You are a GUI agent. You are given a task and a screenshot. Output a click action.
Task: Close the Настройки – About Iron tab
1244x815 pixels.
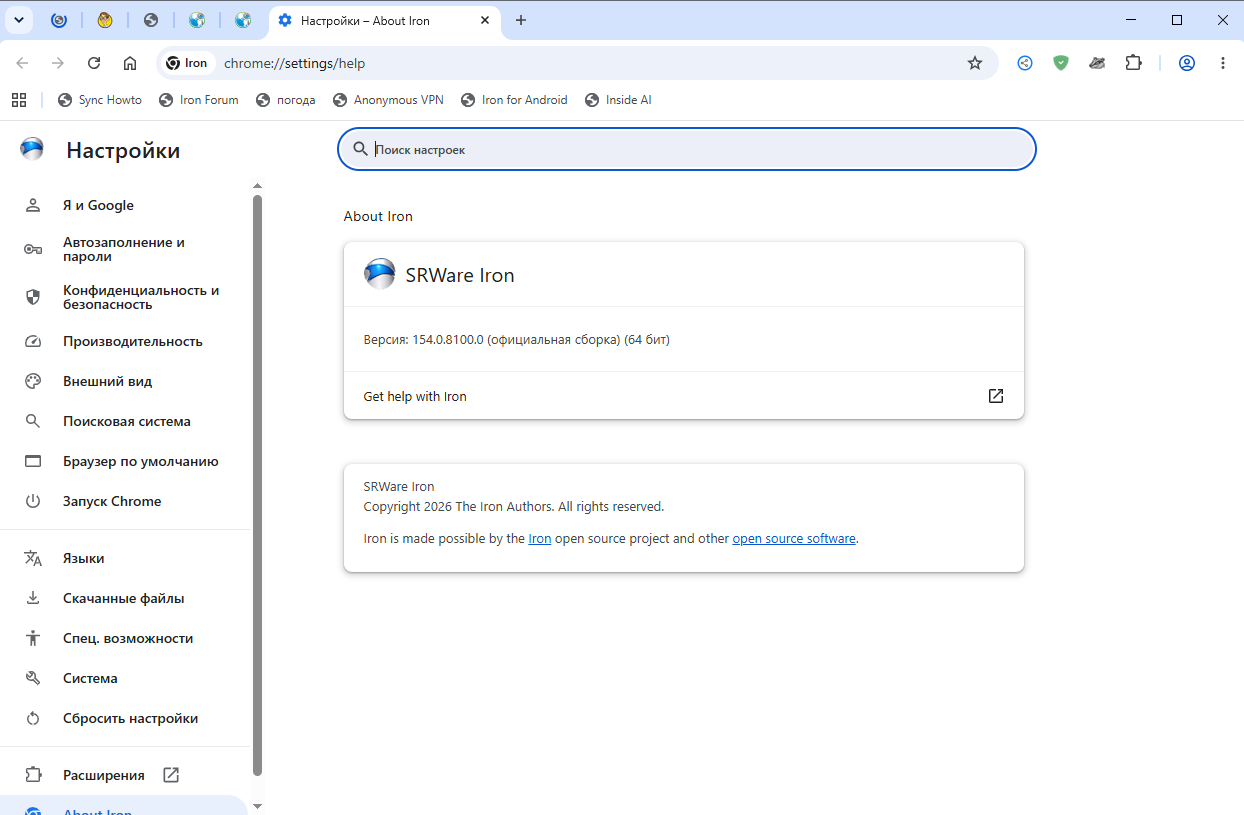[x=485, y=20]
